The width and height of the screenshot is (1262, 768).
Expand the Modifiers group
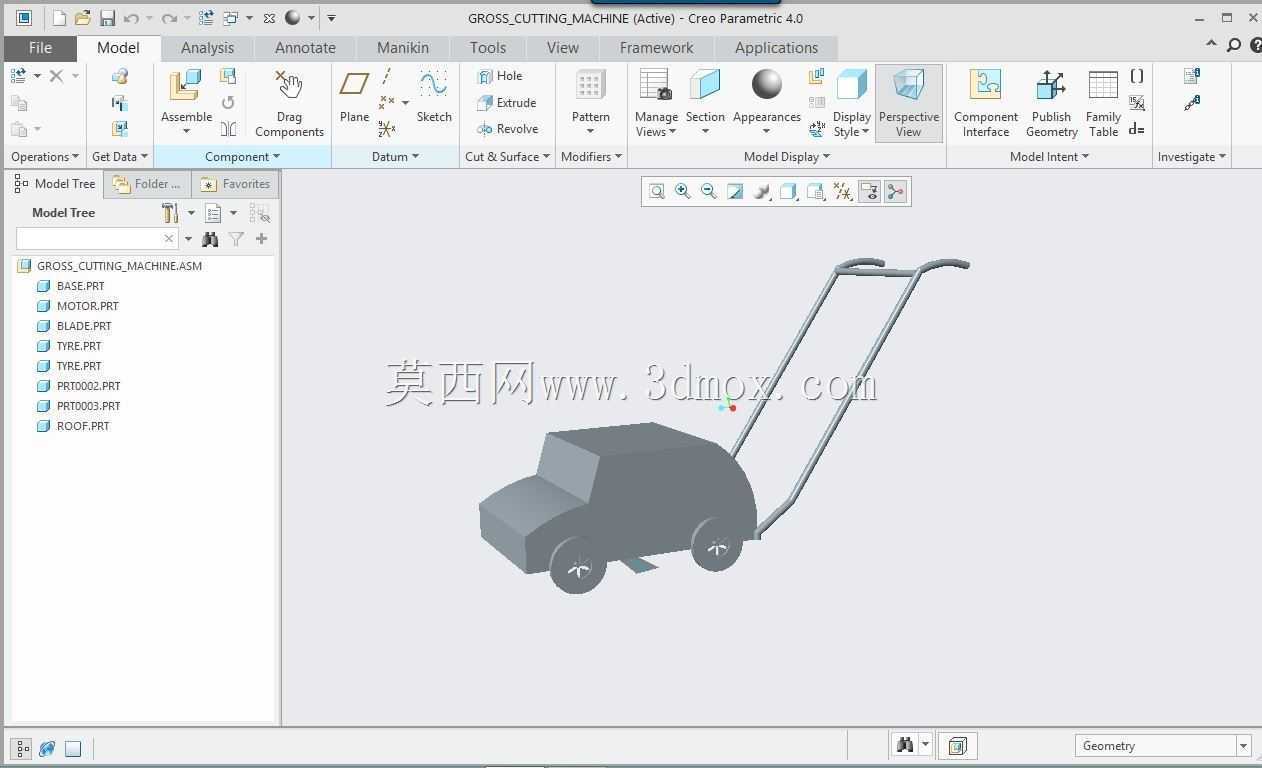click(591, 156)
